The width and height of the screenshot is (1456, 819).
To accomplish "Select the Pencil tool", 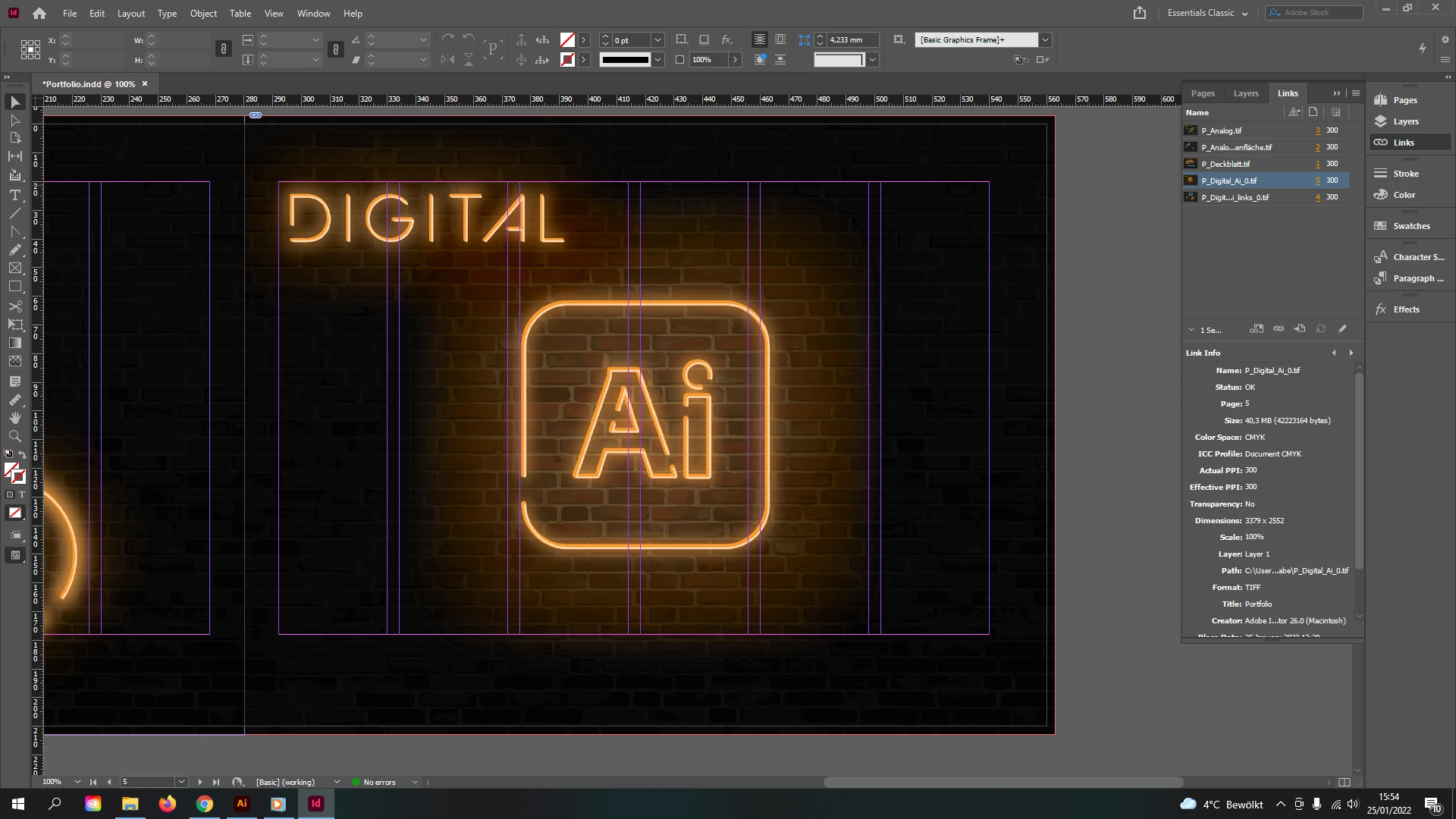I will tap(14, 250).
